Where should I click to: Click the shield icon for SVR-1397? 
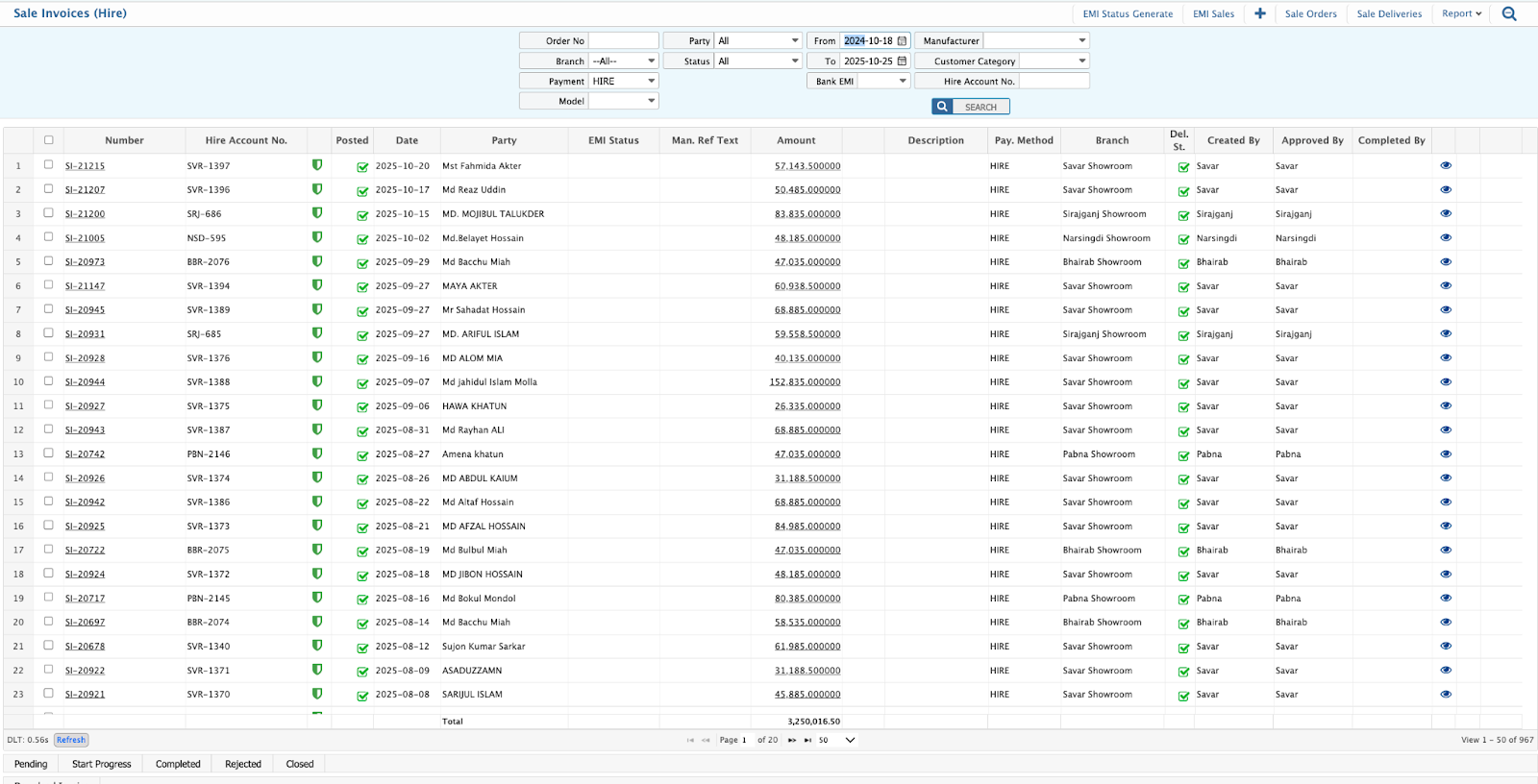pos(317,165)
